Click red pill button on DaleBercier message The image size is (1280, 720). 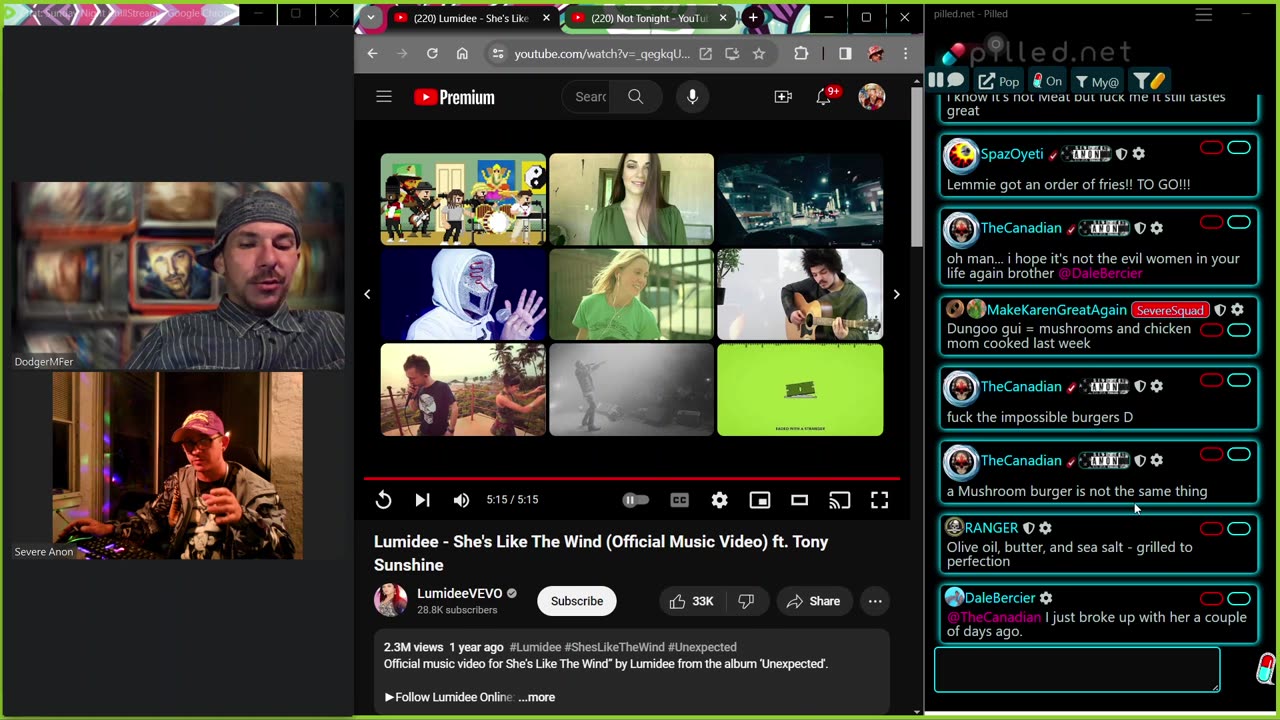click(x=1211, y=598)
